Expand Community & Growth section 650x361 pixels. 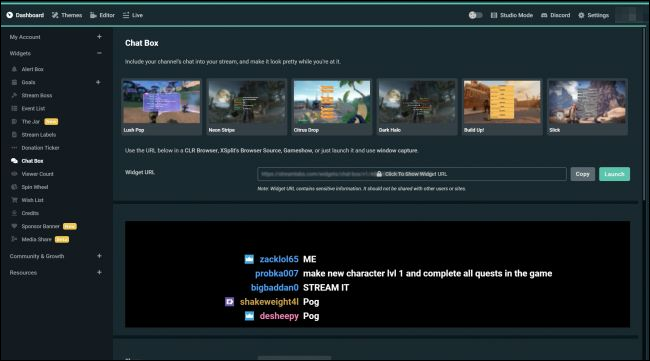99,256
